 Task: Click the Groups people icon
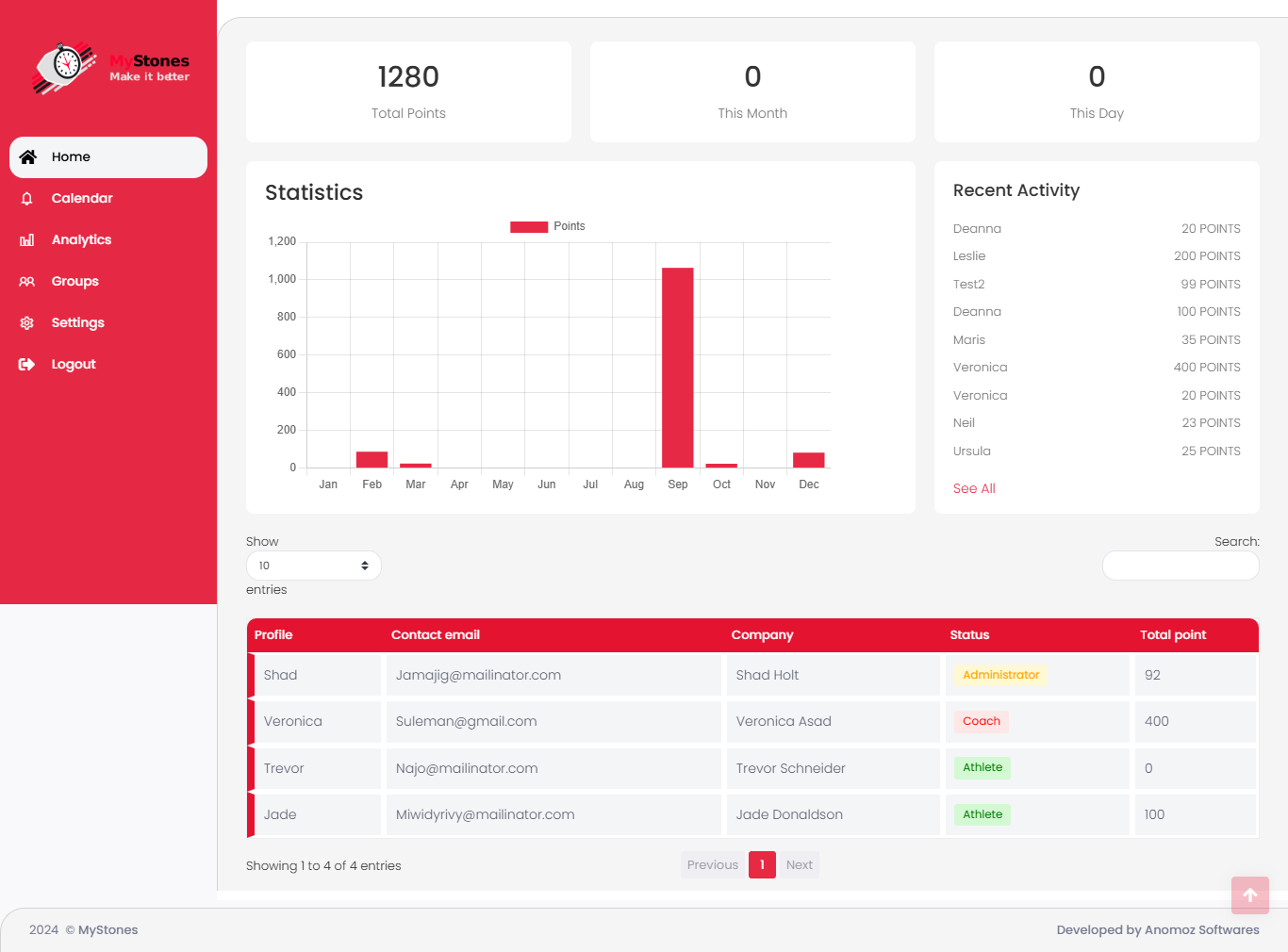coord(27,282)
